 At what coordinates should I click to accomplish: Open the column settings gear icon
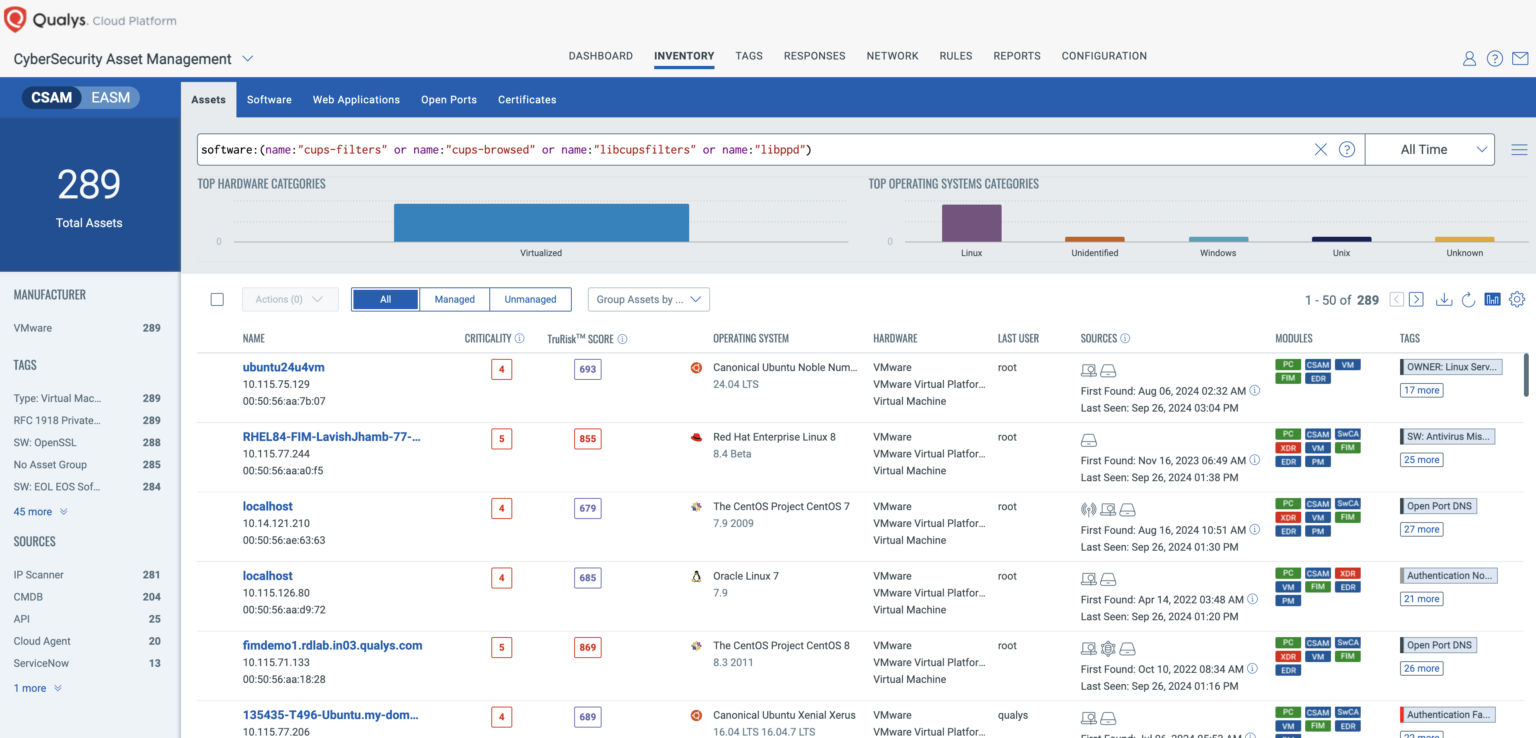click(1517, 299)
